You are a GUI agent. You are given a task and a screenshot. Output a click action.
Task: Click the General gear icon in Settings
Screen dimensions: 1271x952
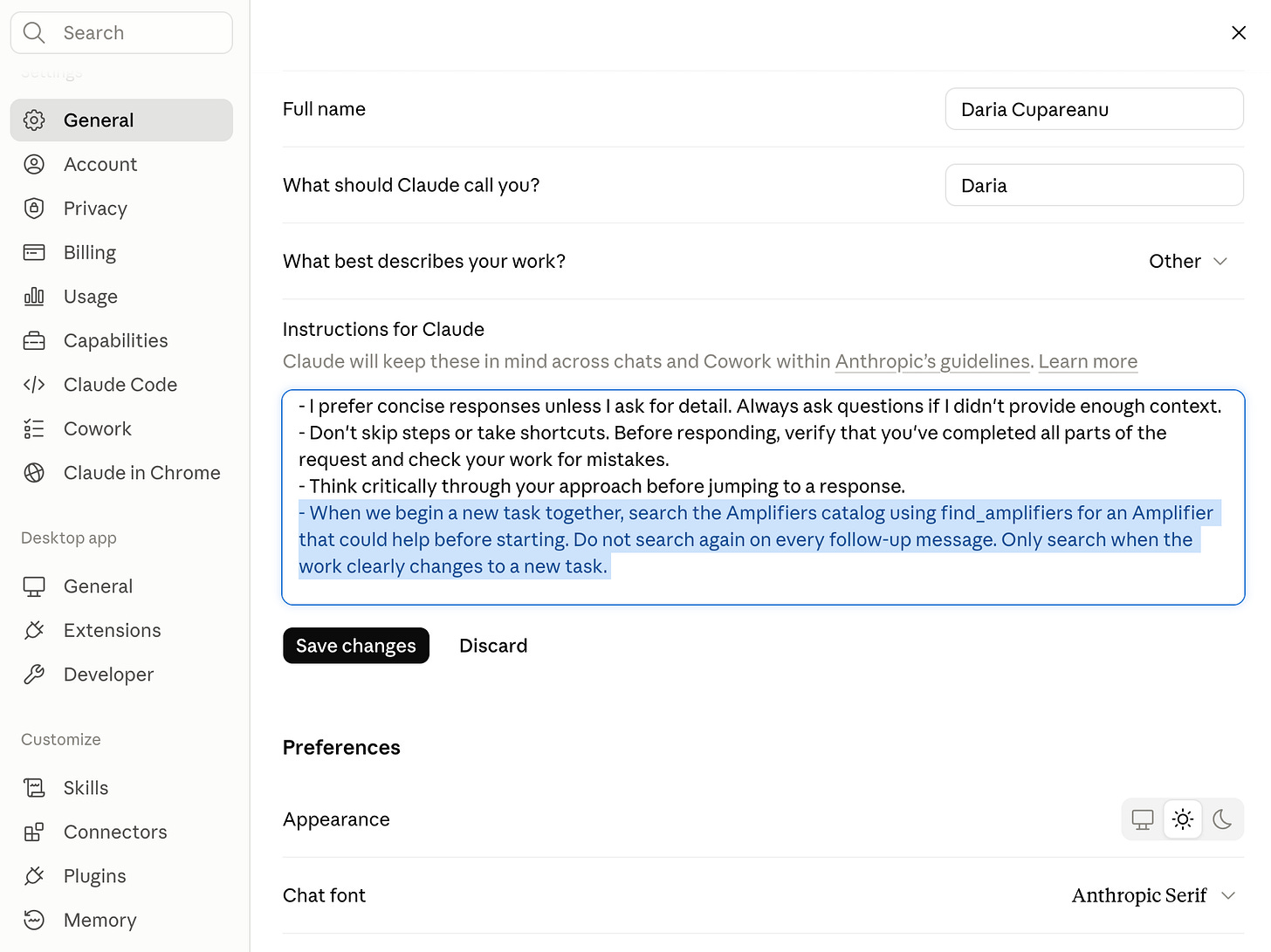pyautogui.click(x=34, y=120)
